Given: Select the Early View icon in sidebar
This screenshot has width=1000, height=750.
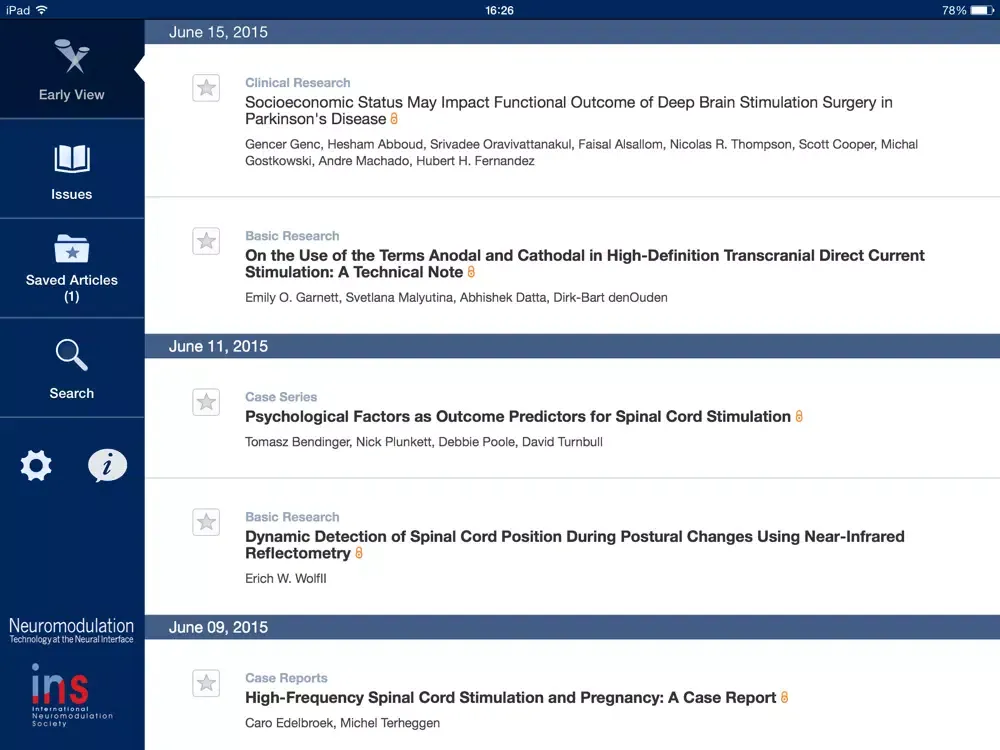Looking at the screenshot, I should 71,58.
